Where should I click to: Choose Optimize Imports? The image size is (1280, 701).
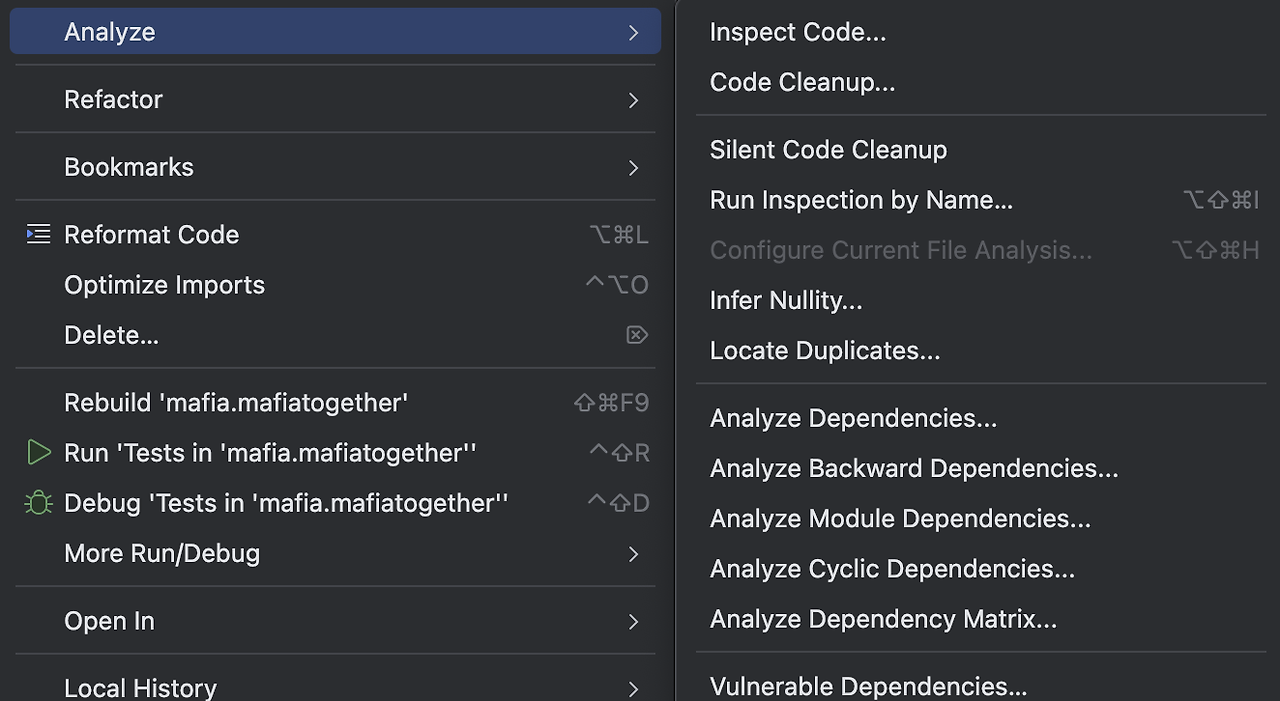click(164, 285)
